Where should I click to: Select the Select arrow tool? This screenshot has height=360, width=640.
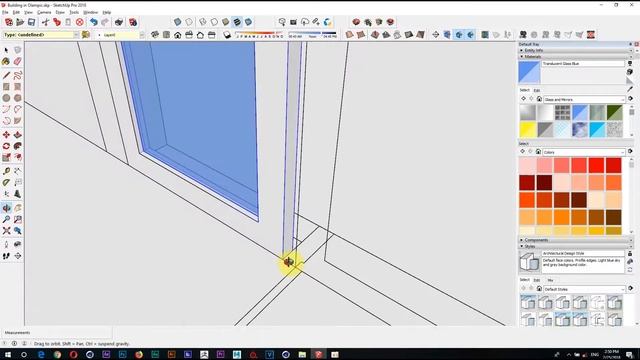point(6,50)
